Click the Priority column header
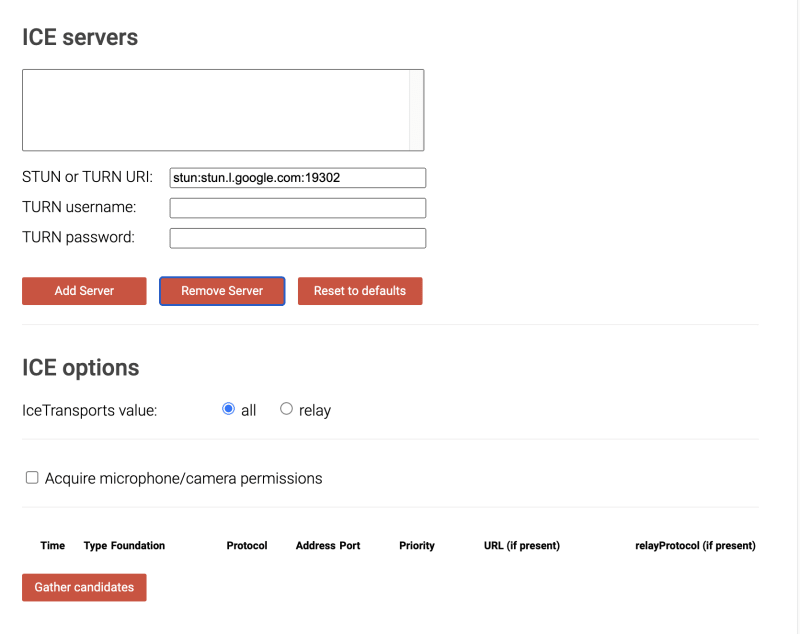The width and height of the screenshot is (800, 634). point(417,546)
